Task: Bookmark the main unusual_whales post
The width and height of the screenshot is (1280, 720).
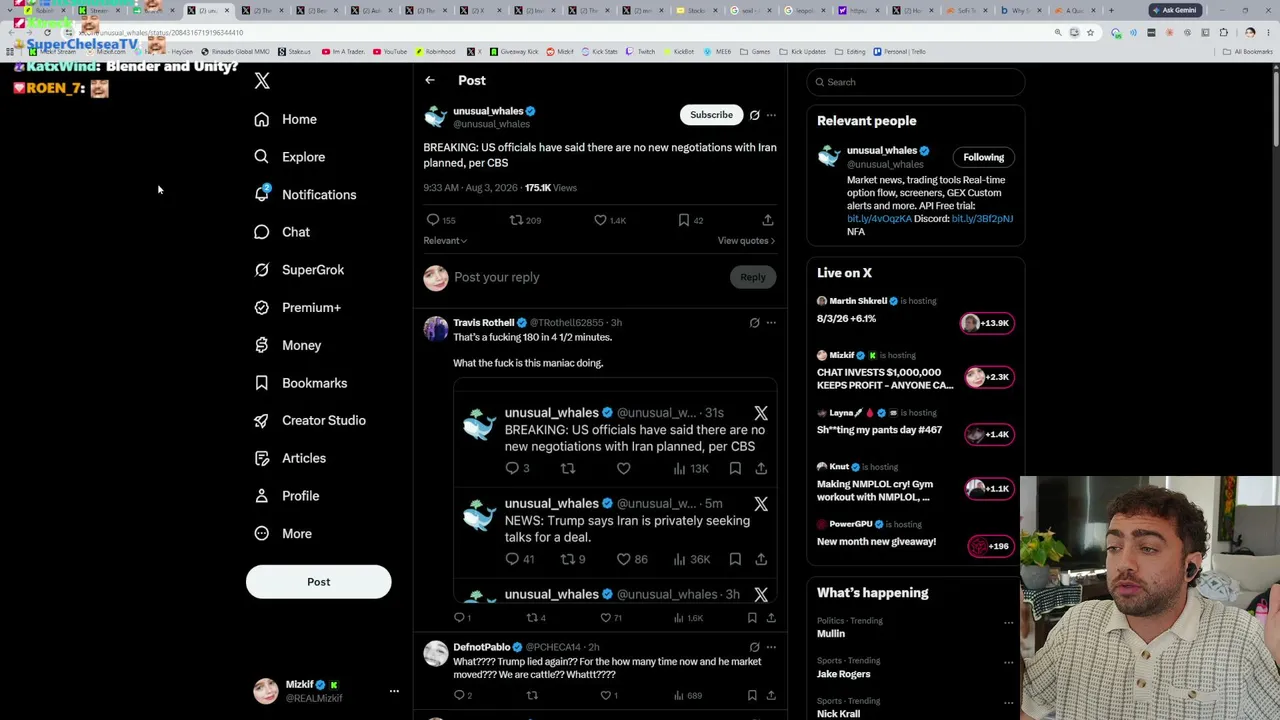Action: [x=684, y=220]
